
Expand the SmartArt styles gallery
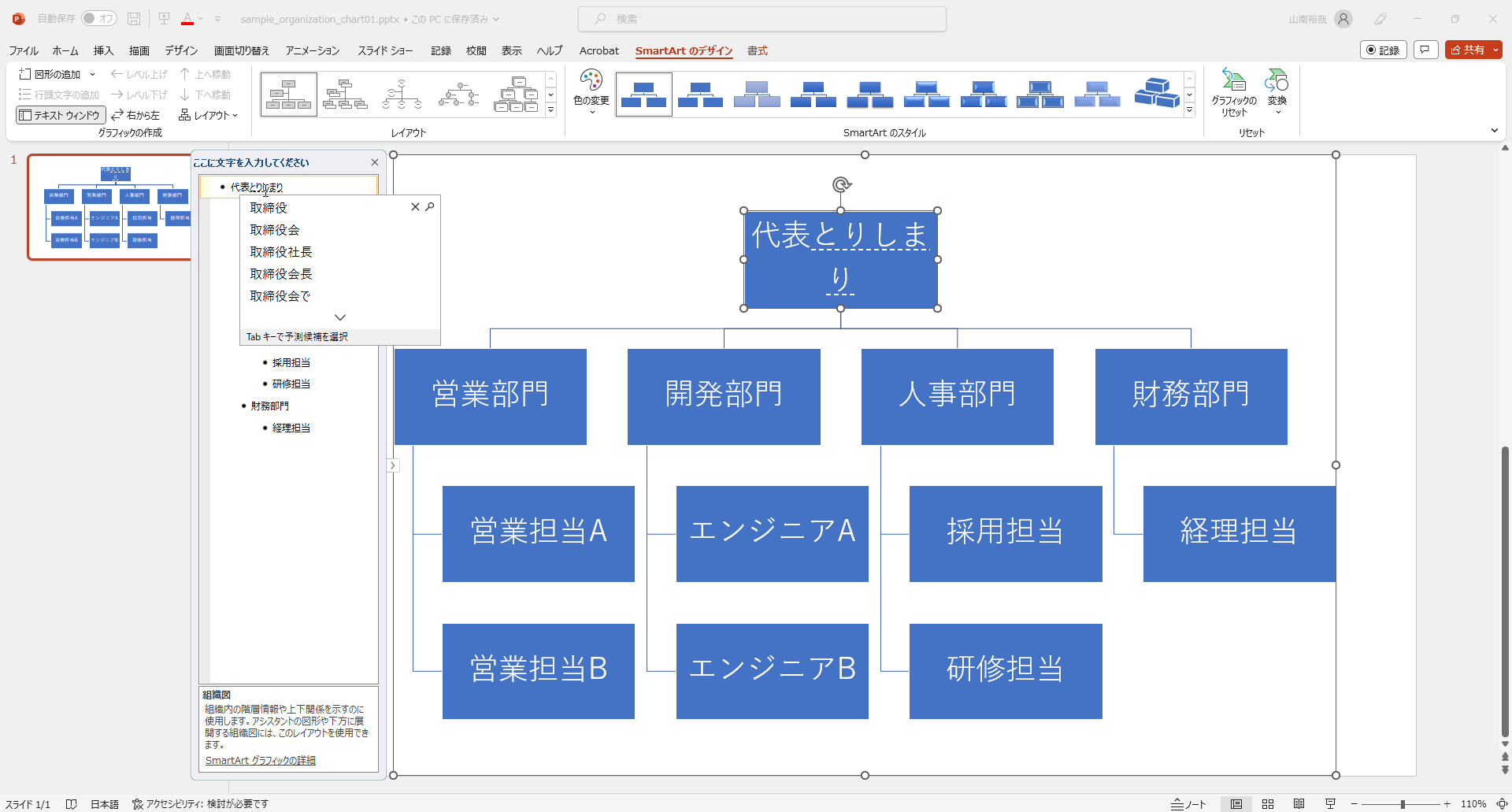[1189, 110]
